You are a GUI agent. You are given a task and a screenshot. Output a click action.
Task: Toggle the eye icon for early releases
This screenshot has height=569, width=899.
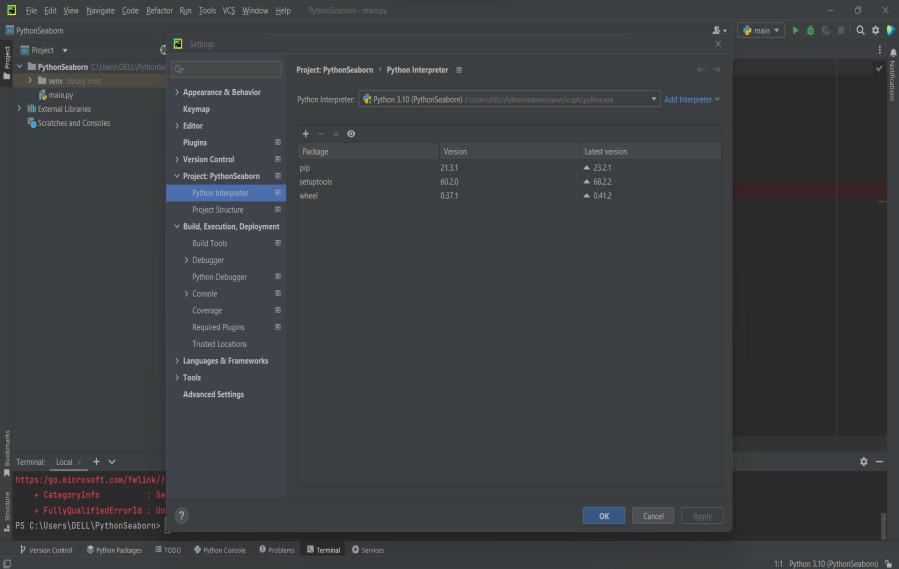point(351,134)
